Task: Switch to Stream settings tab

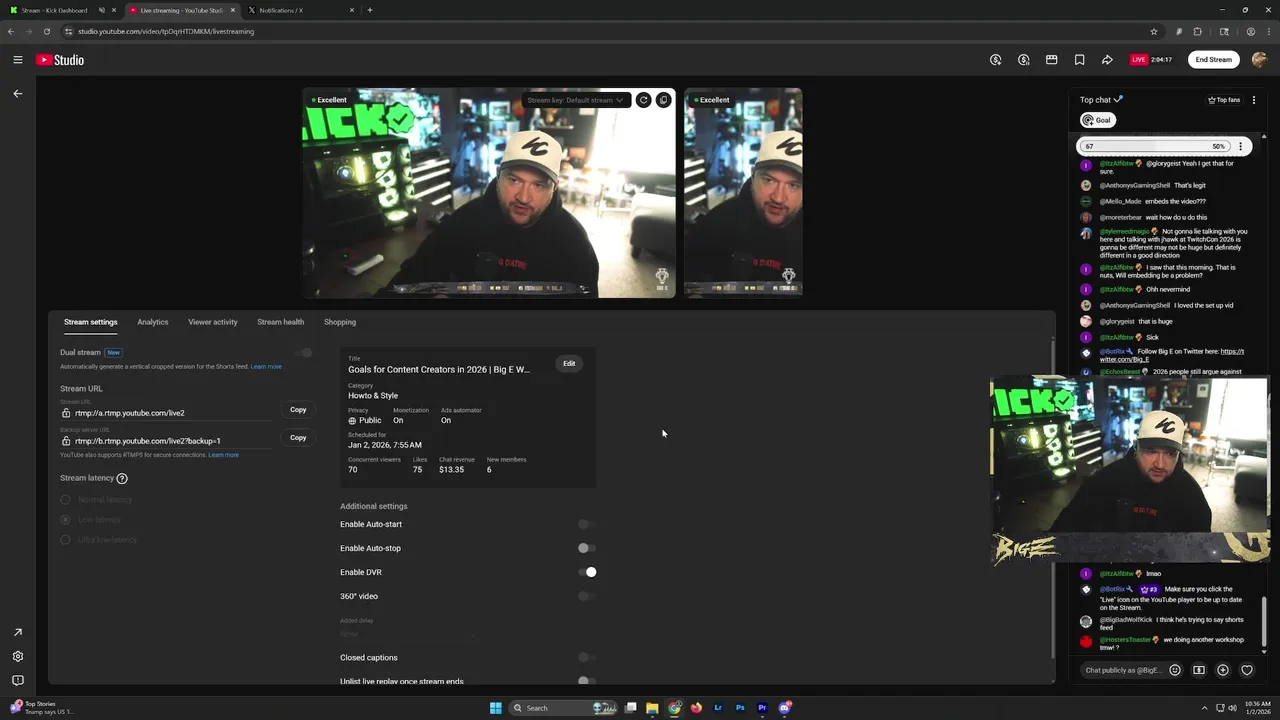Action: click(91, 322)
